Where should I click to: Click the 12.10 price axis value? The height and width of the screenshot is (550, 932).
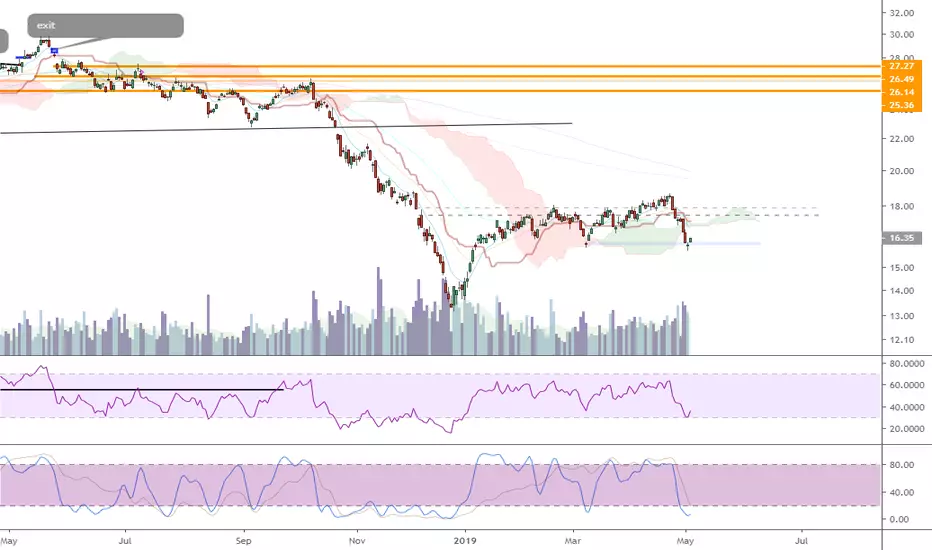901,340
